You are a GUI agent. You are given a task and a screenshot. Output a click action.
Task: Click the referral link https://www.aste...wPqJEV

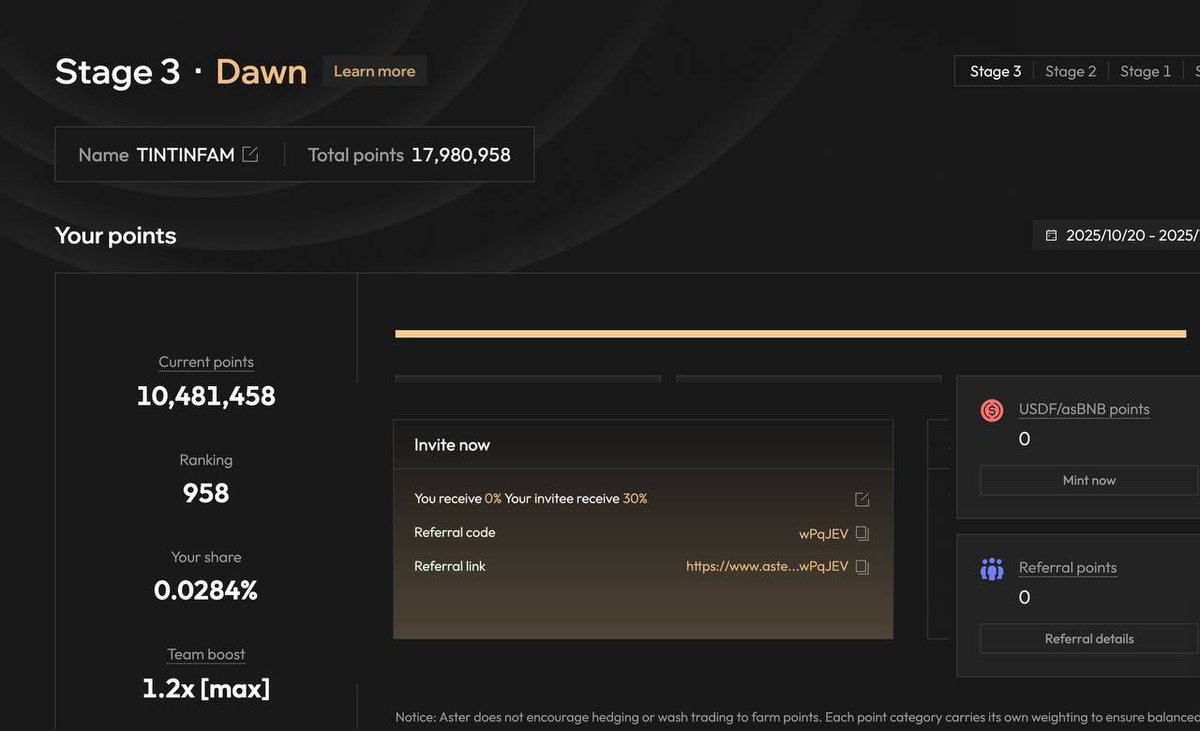(767, 566)
